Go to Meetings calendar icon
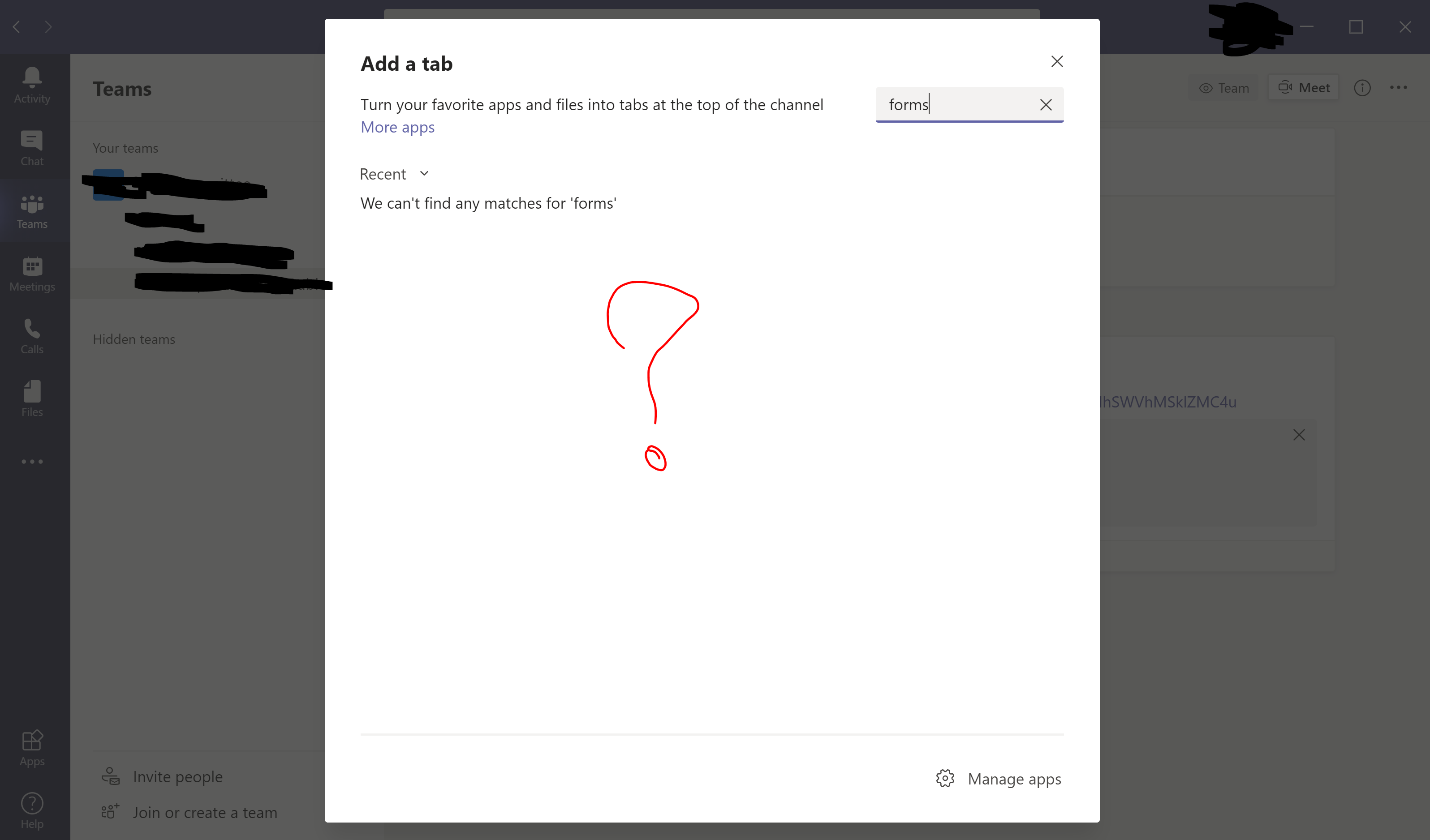Image resolution: width=1430 pixels, height=840 pixels. coord(32,266)
